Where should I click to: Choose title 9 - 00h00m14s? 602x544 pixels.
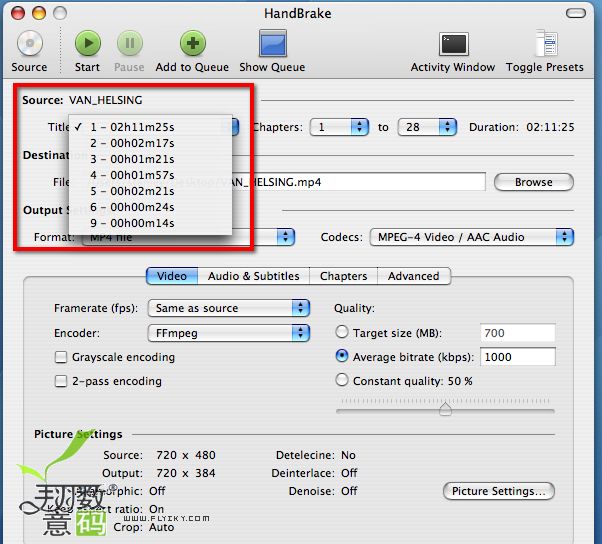click(x=150, y=223)
